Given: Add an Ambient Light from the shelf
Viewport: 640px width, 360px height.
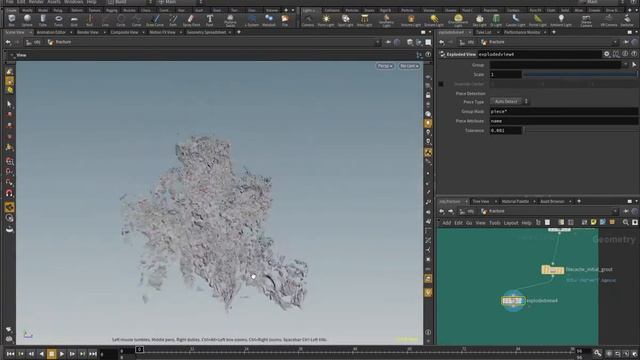Looking at the screenshot, I should pos(561,20).
